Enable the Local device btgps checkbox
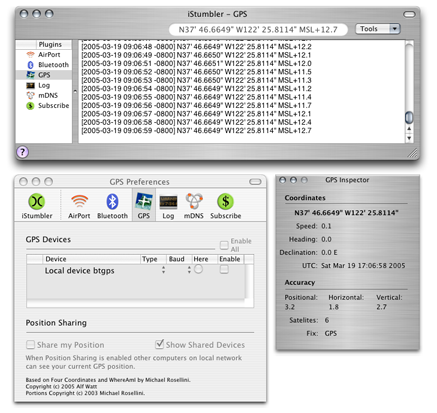 (x=224, y=269)
